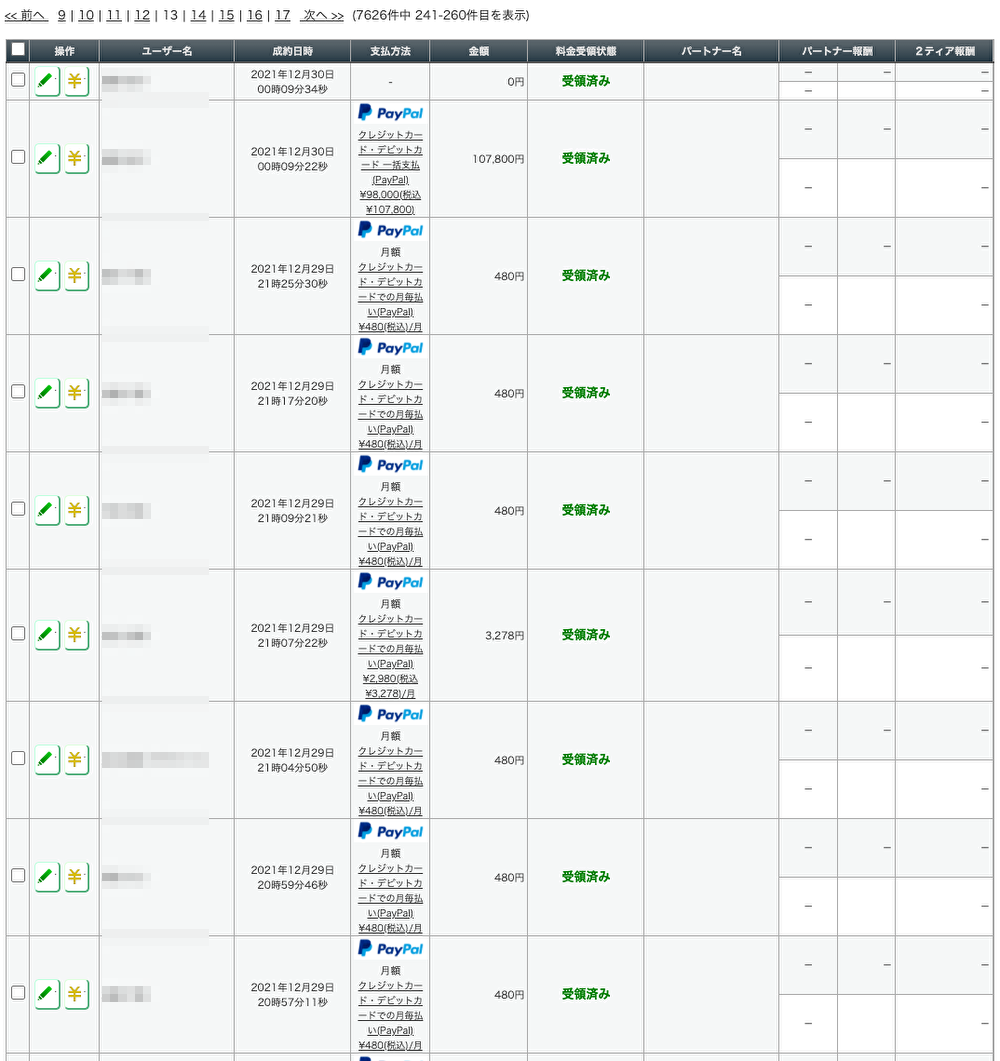Go back using the << 前へ link
This screenshot has width=1000, height=1061.
tap(26, 15)
